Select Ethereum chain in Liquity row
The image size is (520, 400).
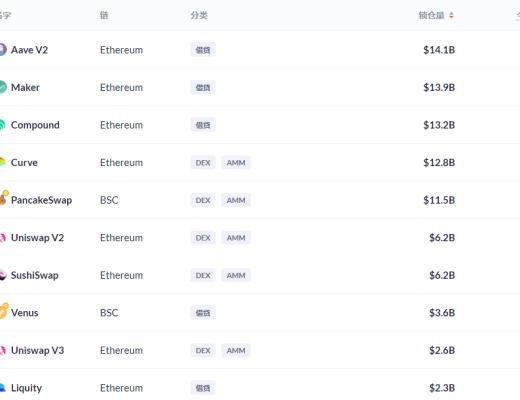121,388
